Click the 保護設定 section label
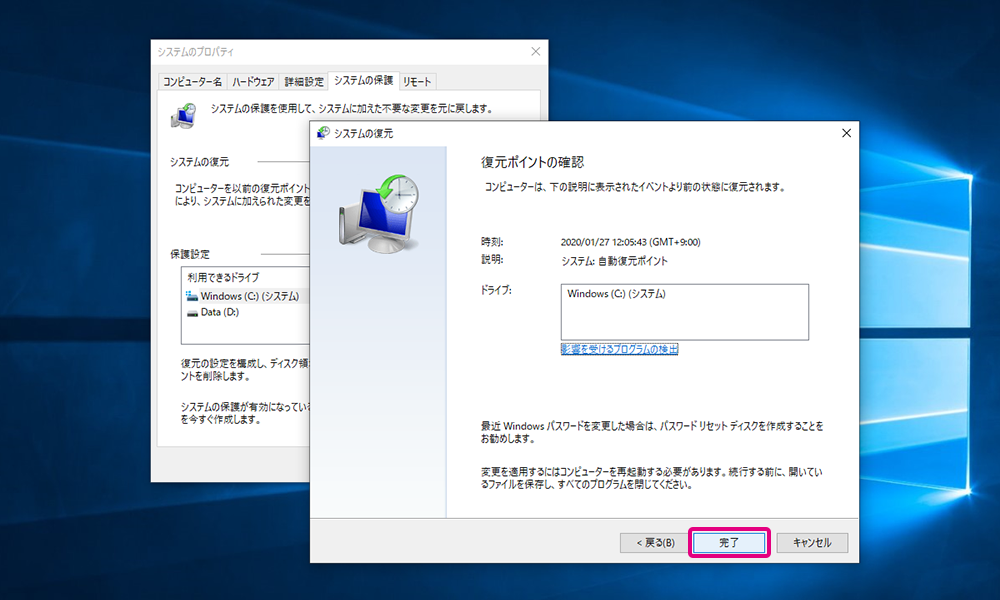1000x600 pixels. click(x=189, y=254)
